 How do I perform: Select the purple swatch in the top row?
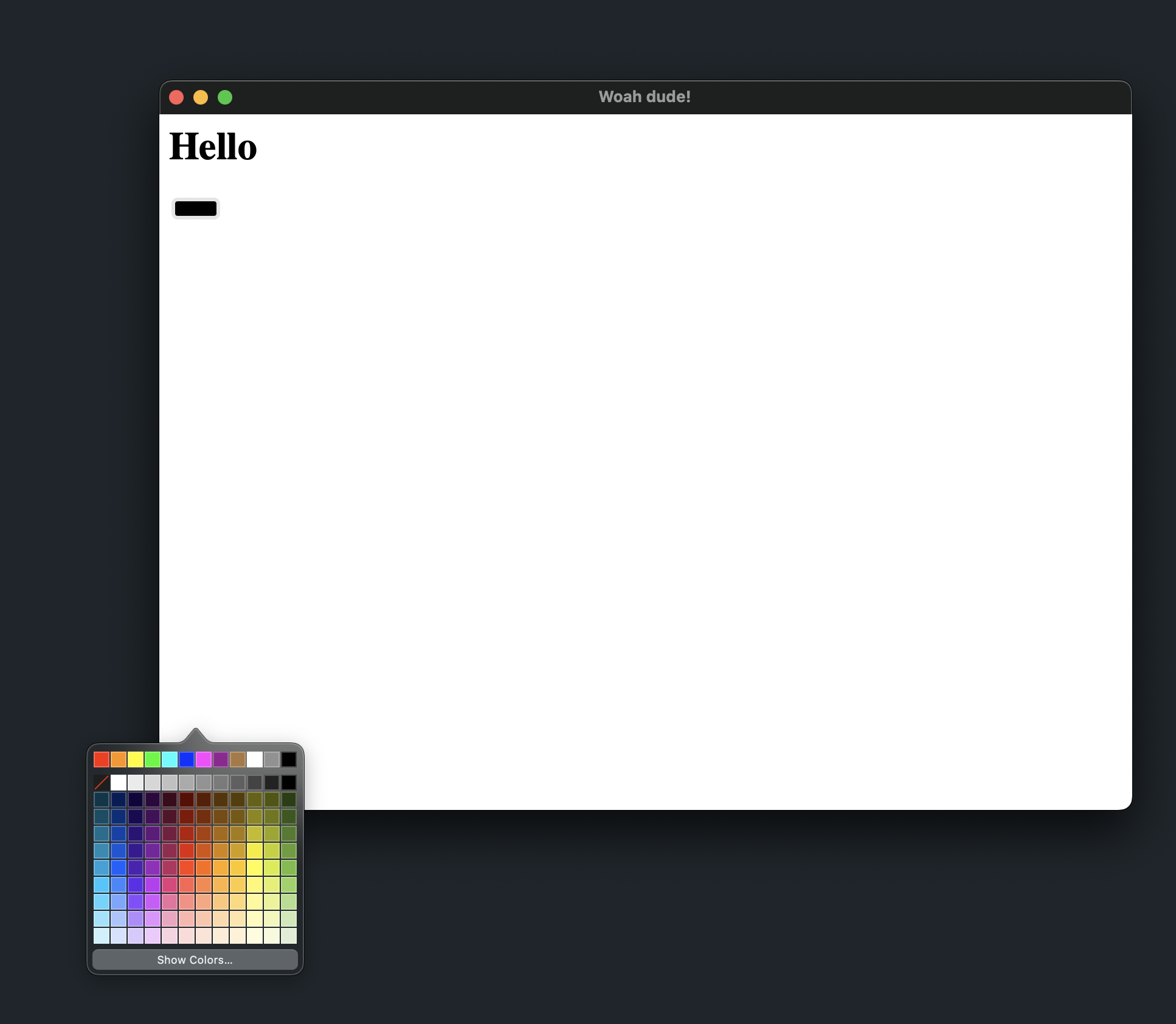pyautogui.click(x=221, y=759)
